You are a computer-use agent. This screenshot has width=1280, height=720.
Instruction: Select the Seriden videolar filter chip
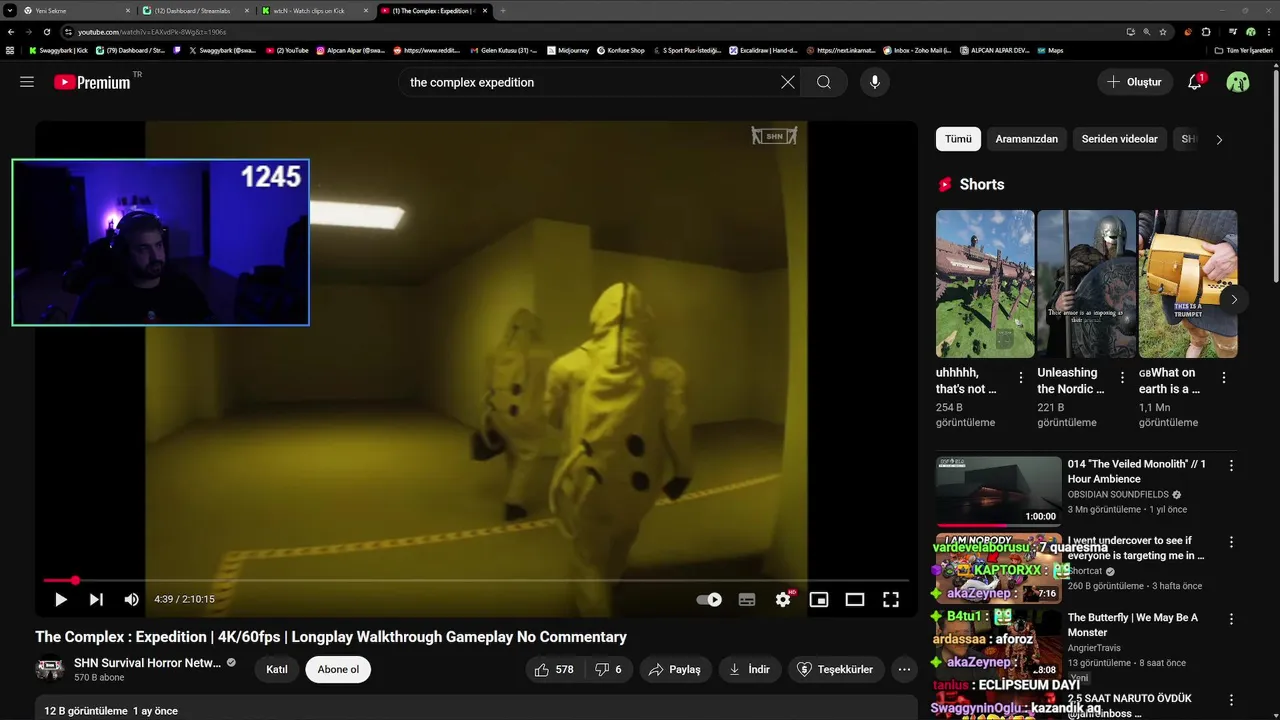(x=1119, y=139)
